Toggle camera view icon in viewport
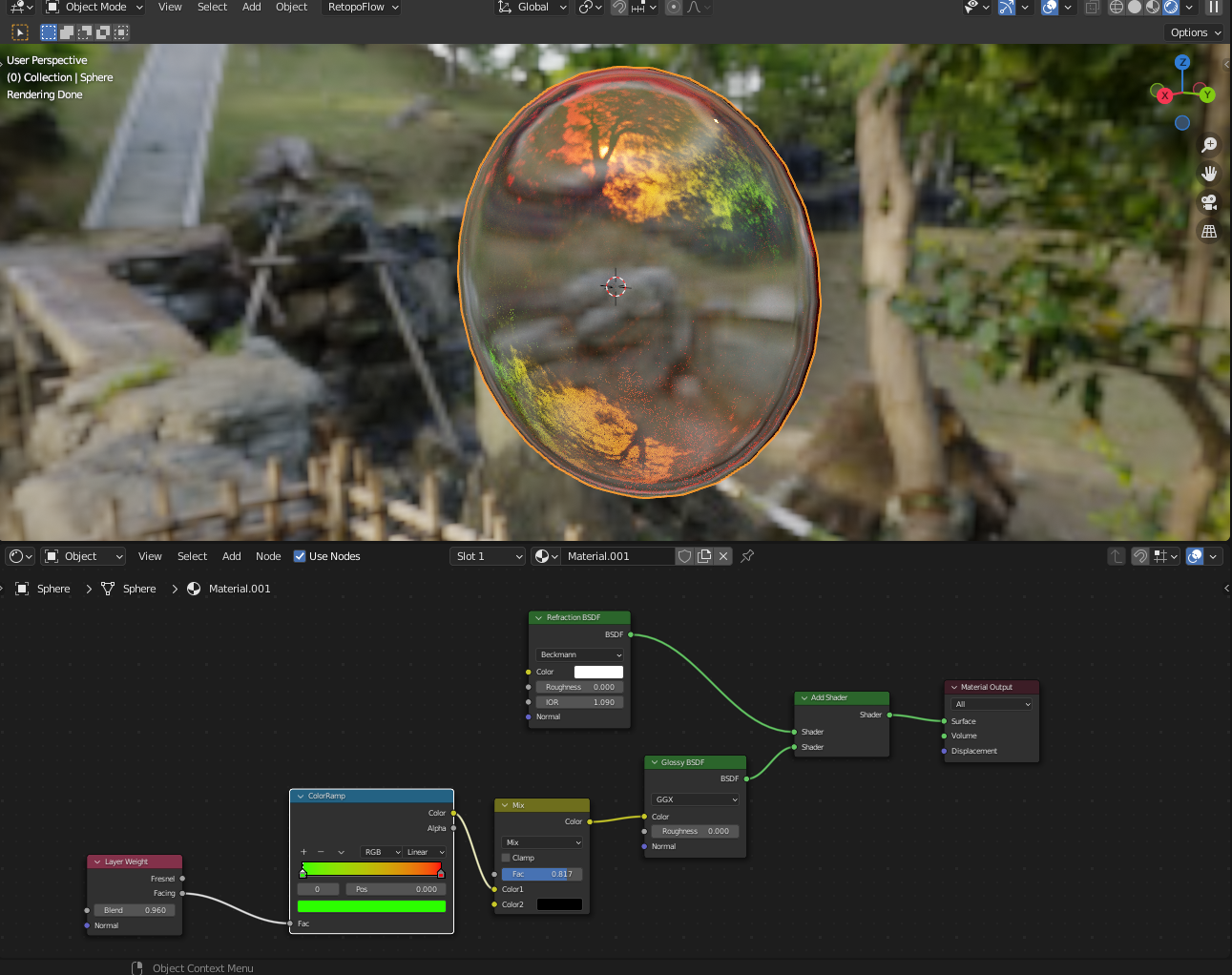1232x975 pixels. tap(1209, 202)
